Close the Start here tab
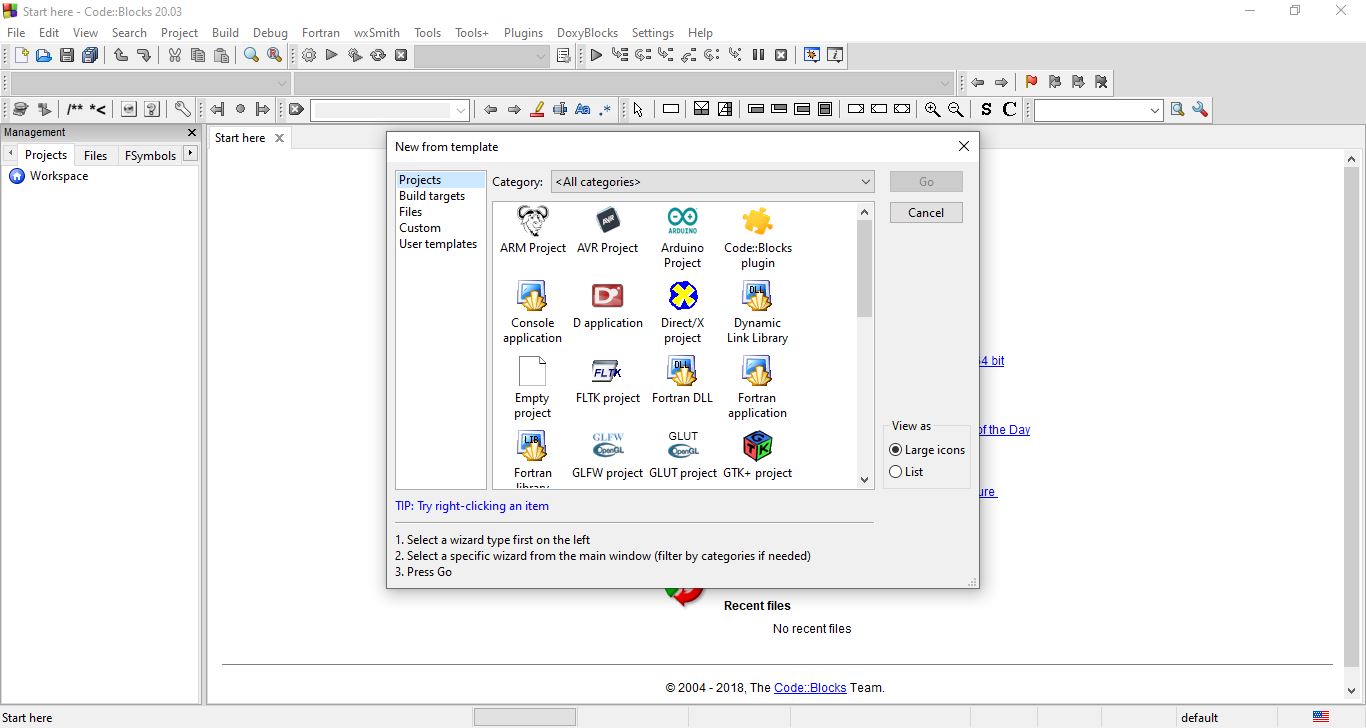Image resolution: width=1366 pixels, height=728 pixels. point(279,138)
